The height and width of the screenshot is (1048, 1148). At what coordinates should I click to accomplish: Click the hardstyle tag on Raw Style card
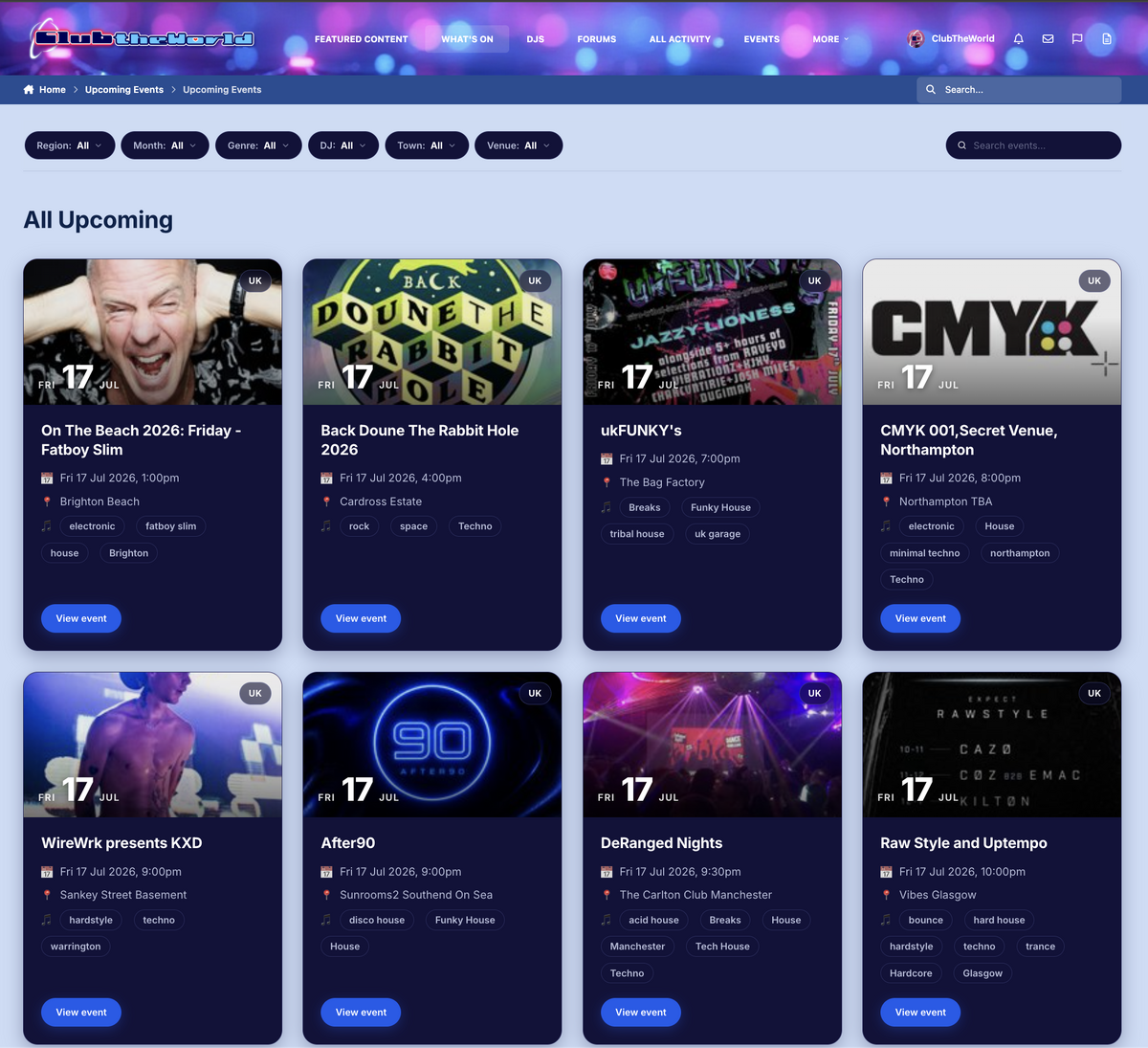point(911,947)
